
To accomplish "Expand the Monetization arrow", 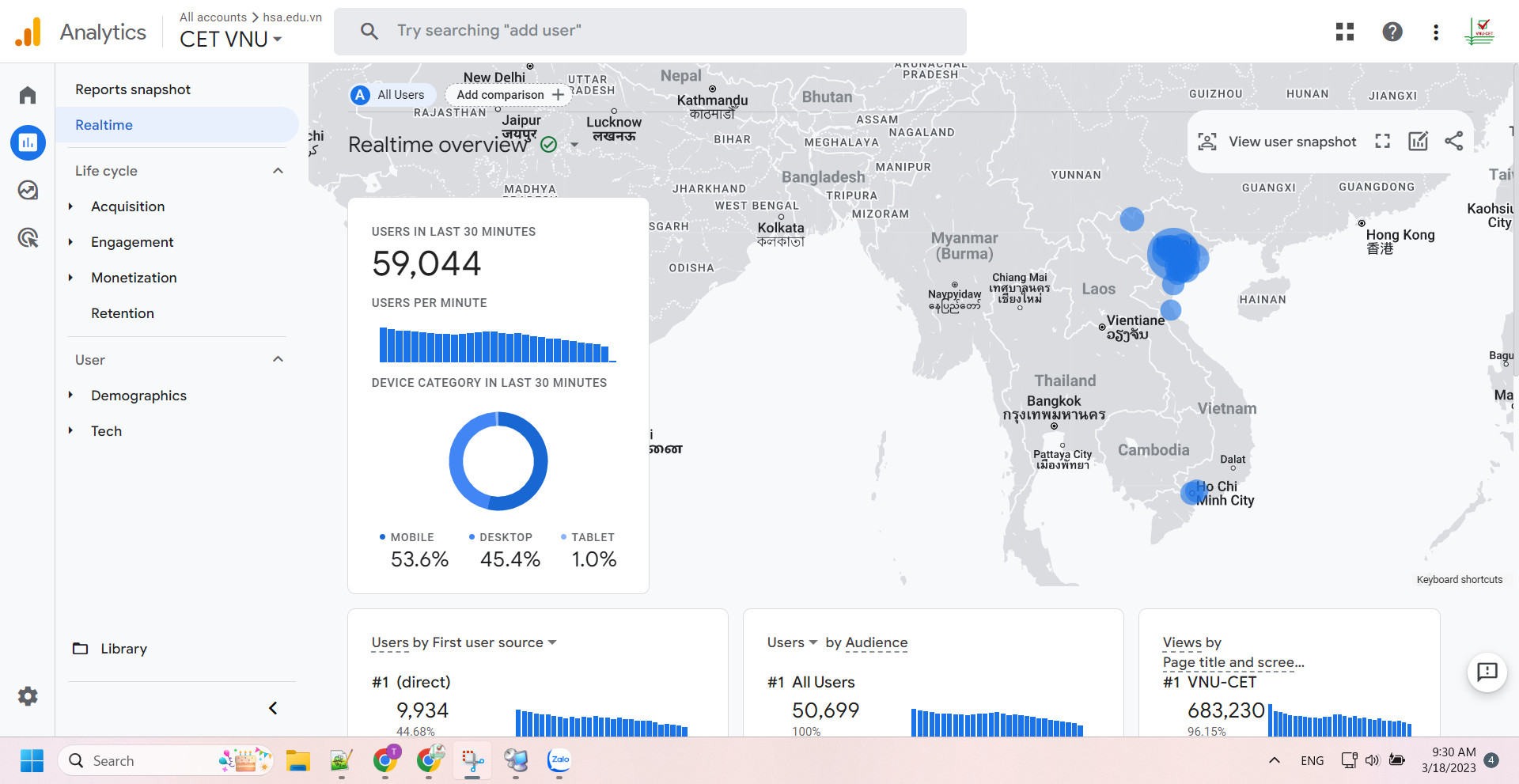I will pos(70,278).
